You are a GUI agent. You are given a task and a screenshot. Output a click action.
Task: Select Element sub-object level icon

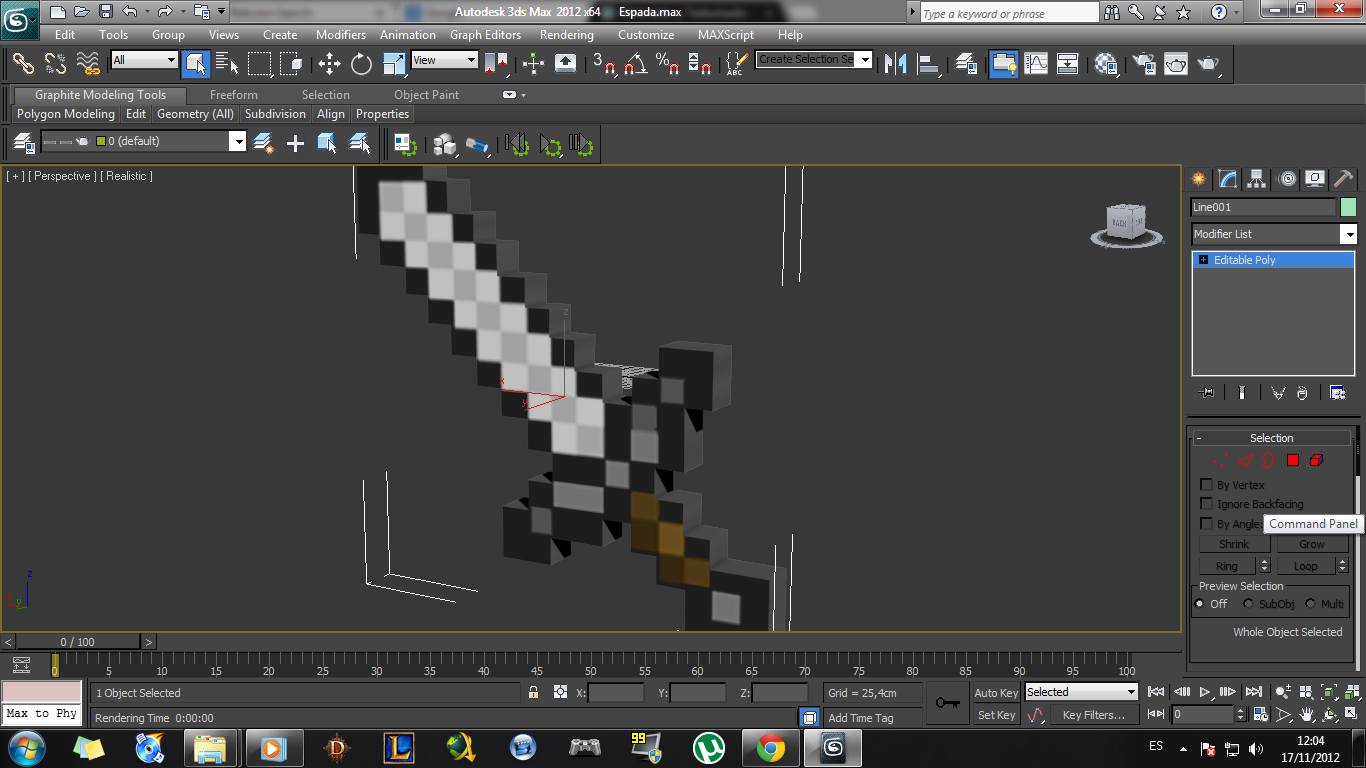click(1316, 460)
